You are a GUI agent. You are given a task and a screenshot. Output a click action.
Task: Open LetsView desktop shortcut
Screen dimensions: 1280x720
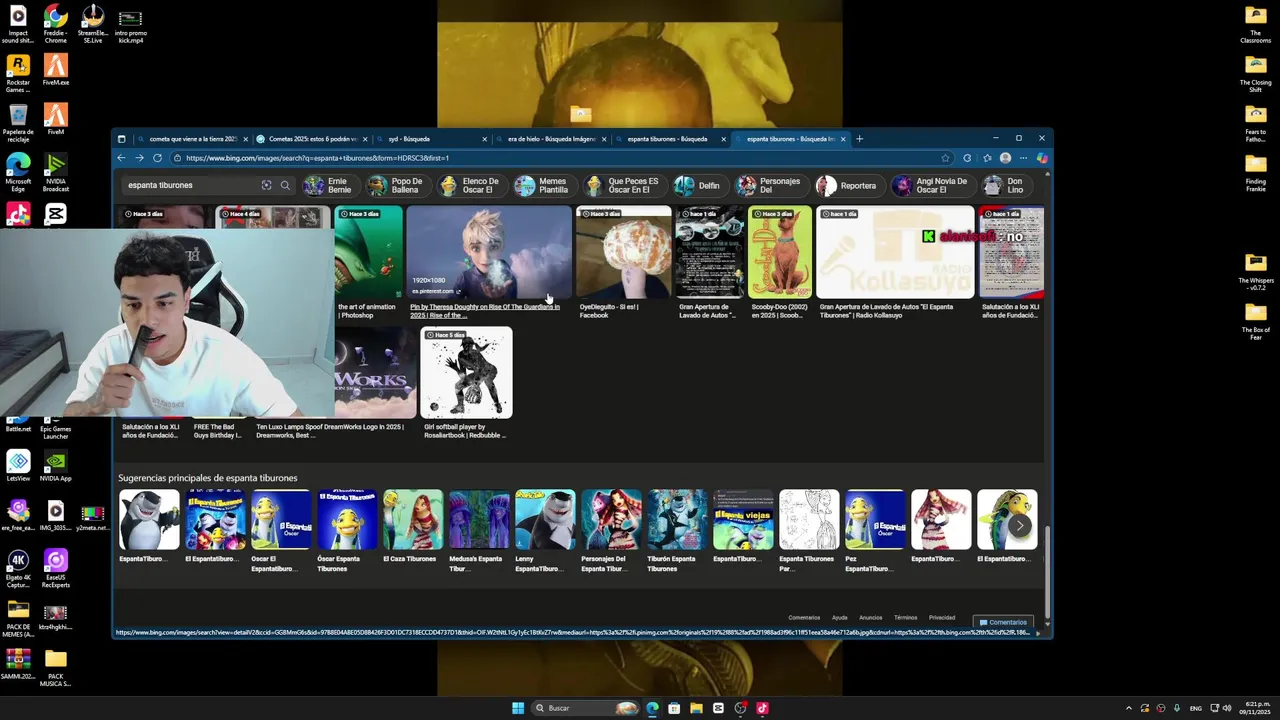[18, 466]
